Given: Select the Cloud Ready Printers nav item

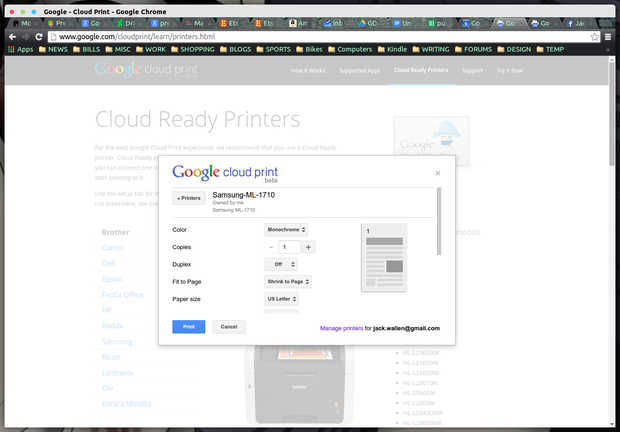Looking at the screenshot, I should pyautogui.click(x=421, y=70).
